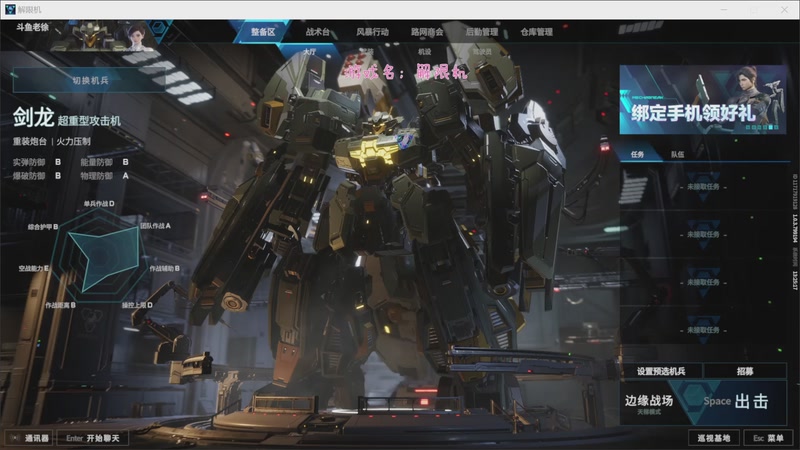Click the 操控上限 D radar label
Viewport: 800px width, 450px height.
(x=137, y=305)
